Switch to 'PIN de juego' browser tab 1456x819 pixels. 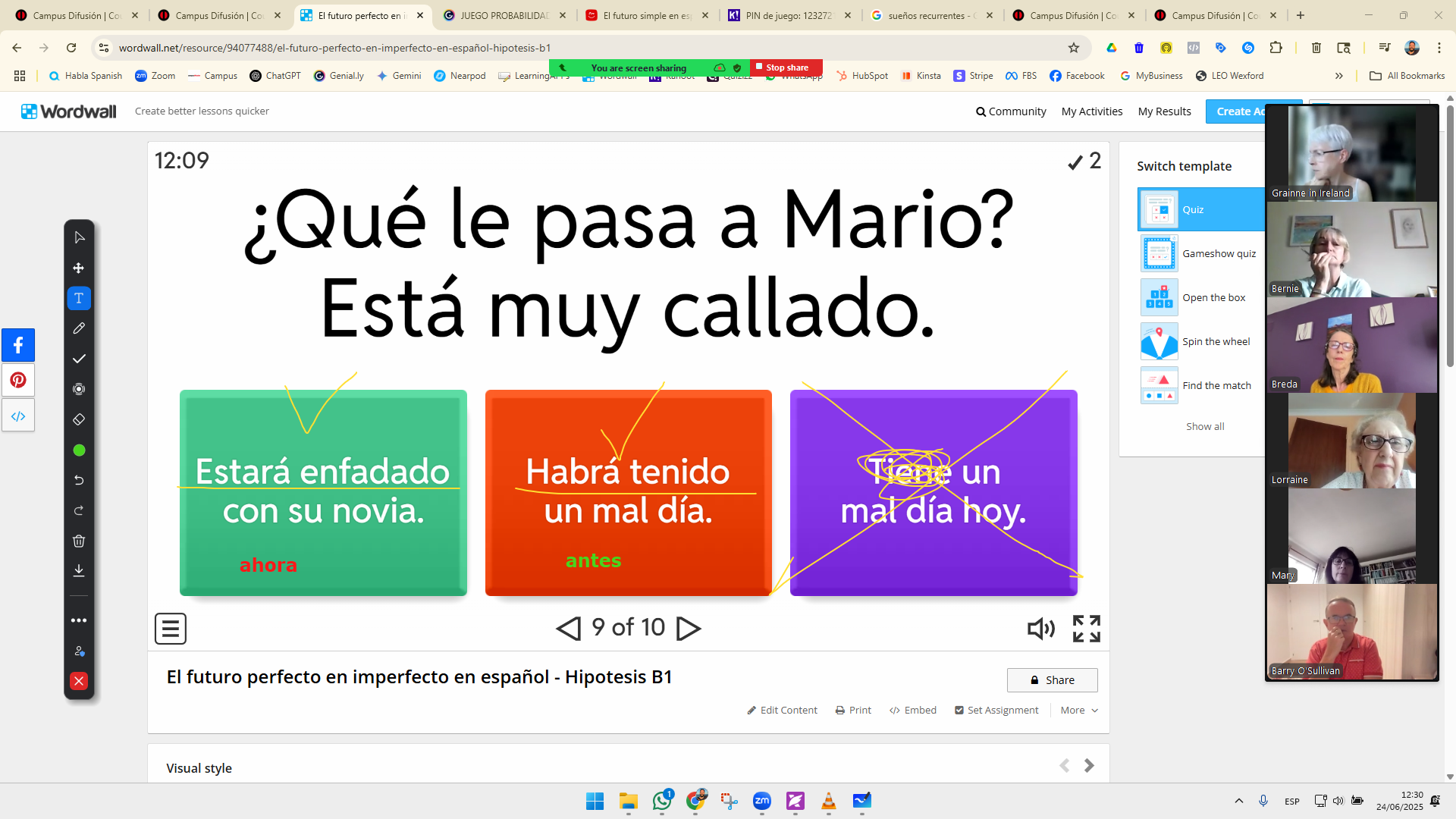(789, 15)
